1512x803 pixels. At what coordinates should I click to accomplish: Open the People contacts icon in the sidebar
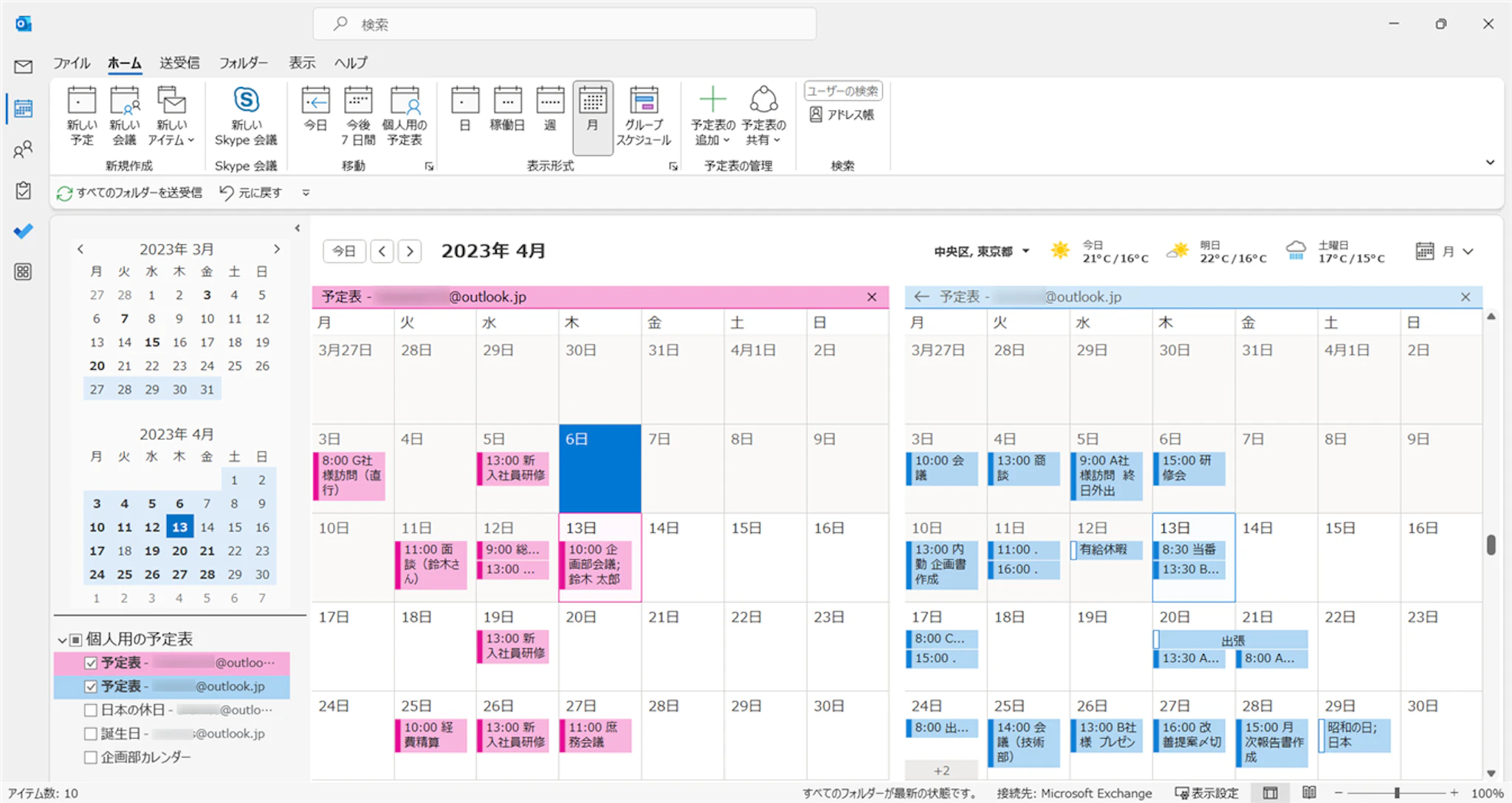(23, 150)
